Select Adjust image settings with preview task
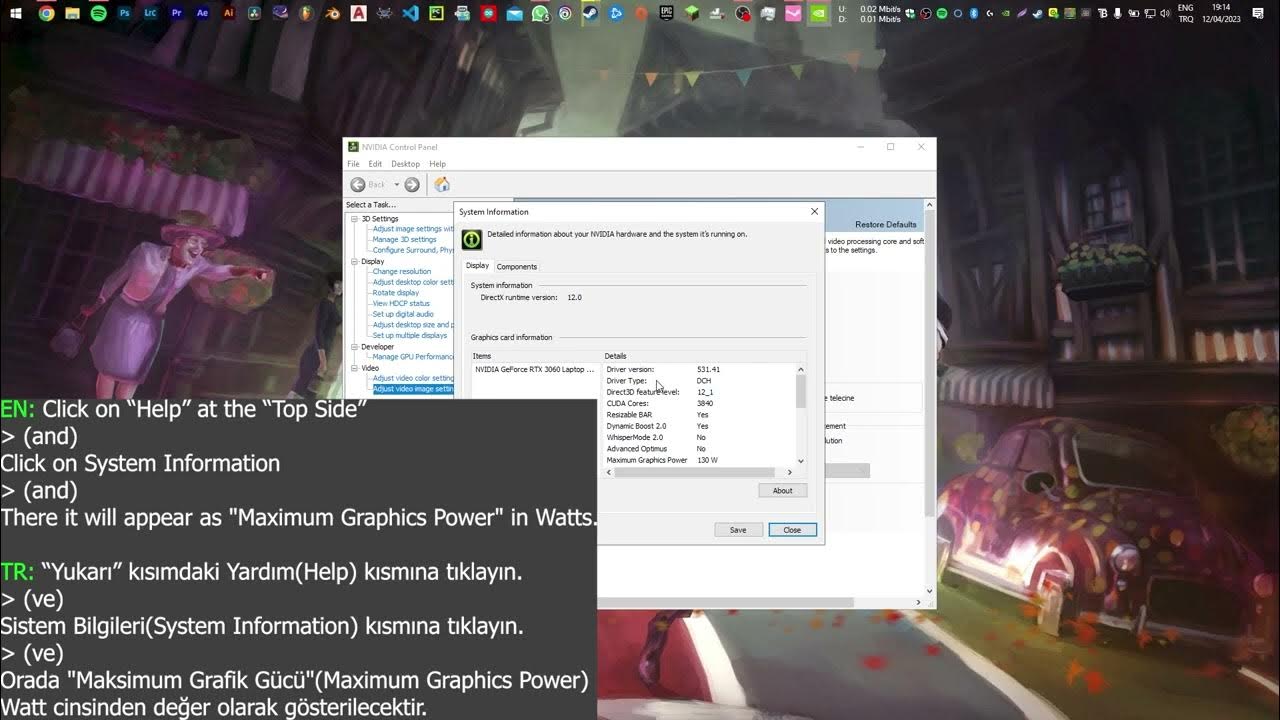The width and height of the screenshot is (1280, 720). coord(413,229)
